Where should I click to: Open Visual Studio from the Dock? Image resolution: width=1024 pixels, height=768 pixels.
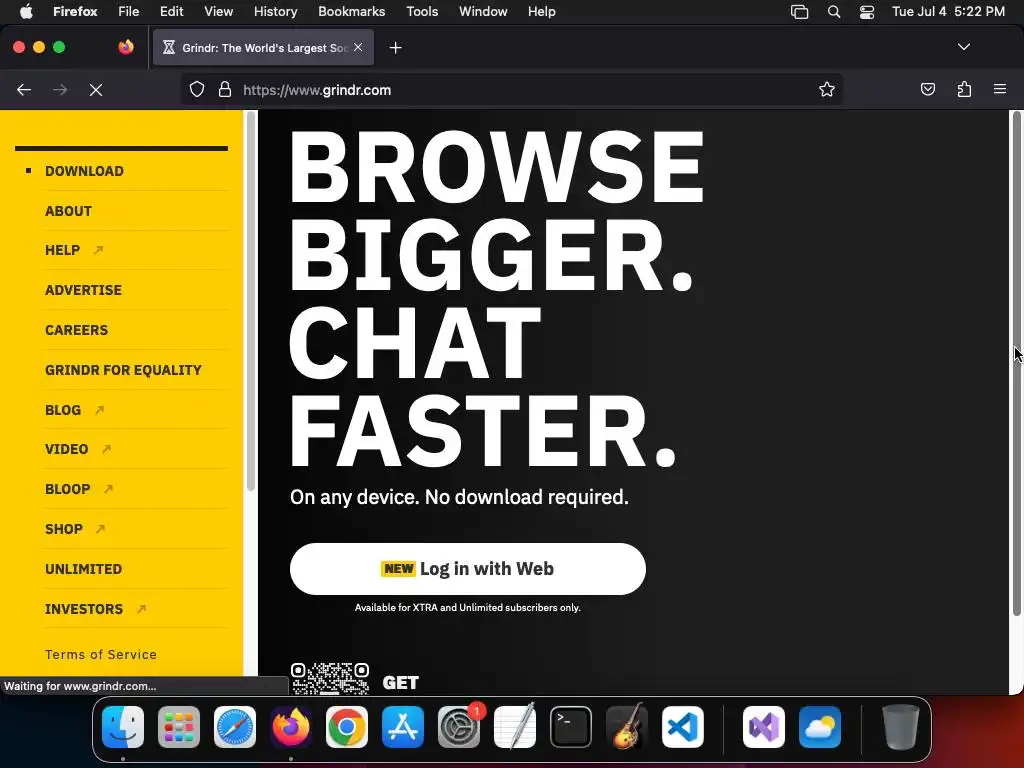coord(764,727)
